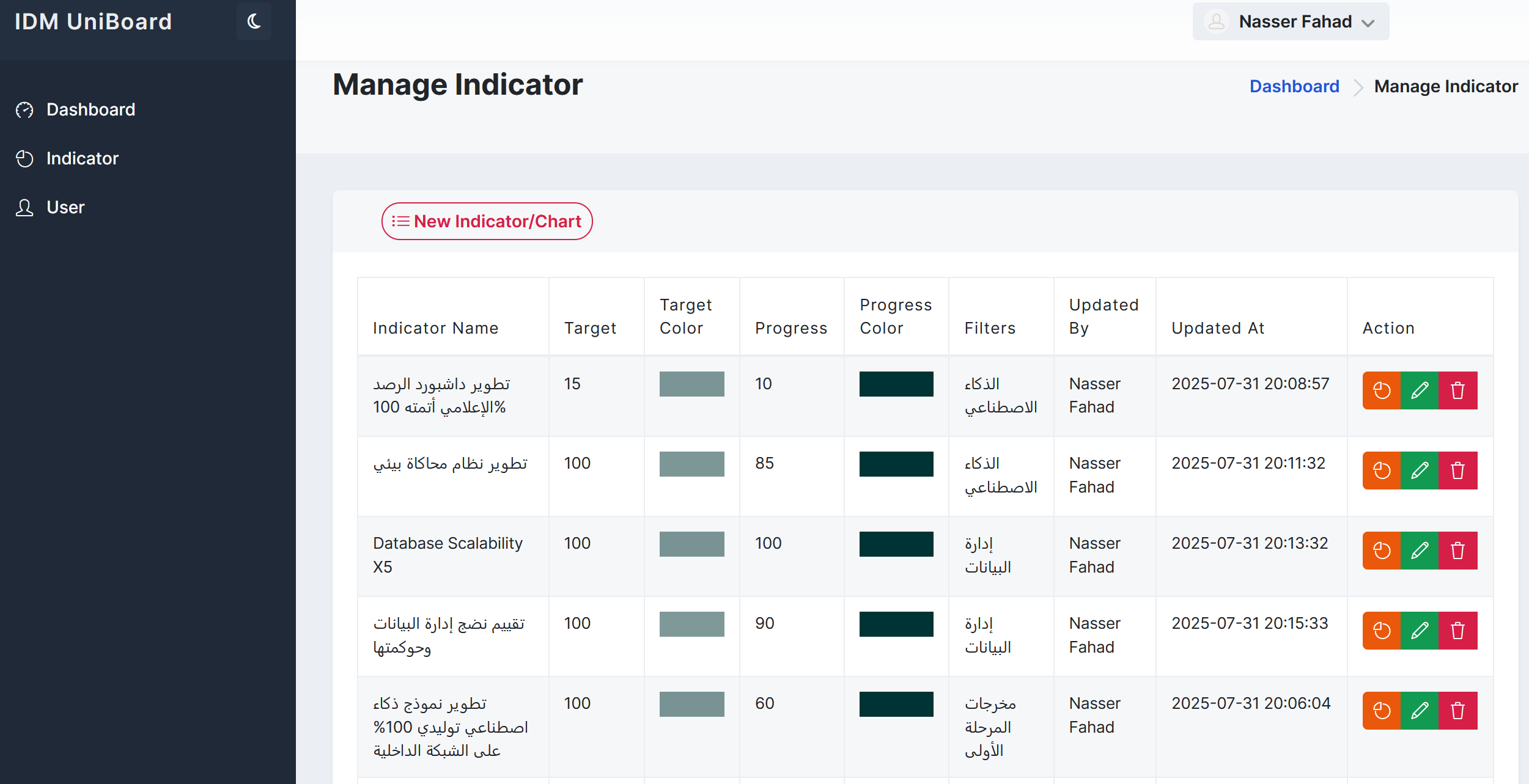Click the IDM UniBoard logo title
Viewport: 1529px width, 784px height.
click(93, 22)
